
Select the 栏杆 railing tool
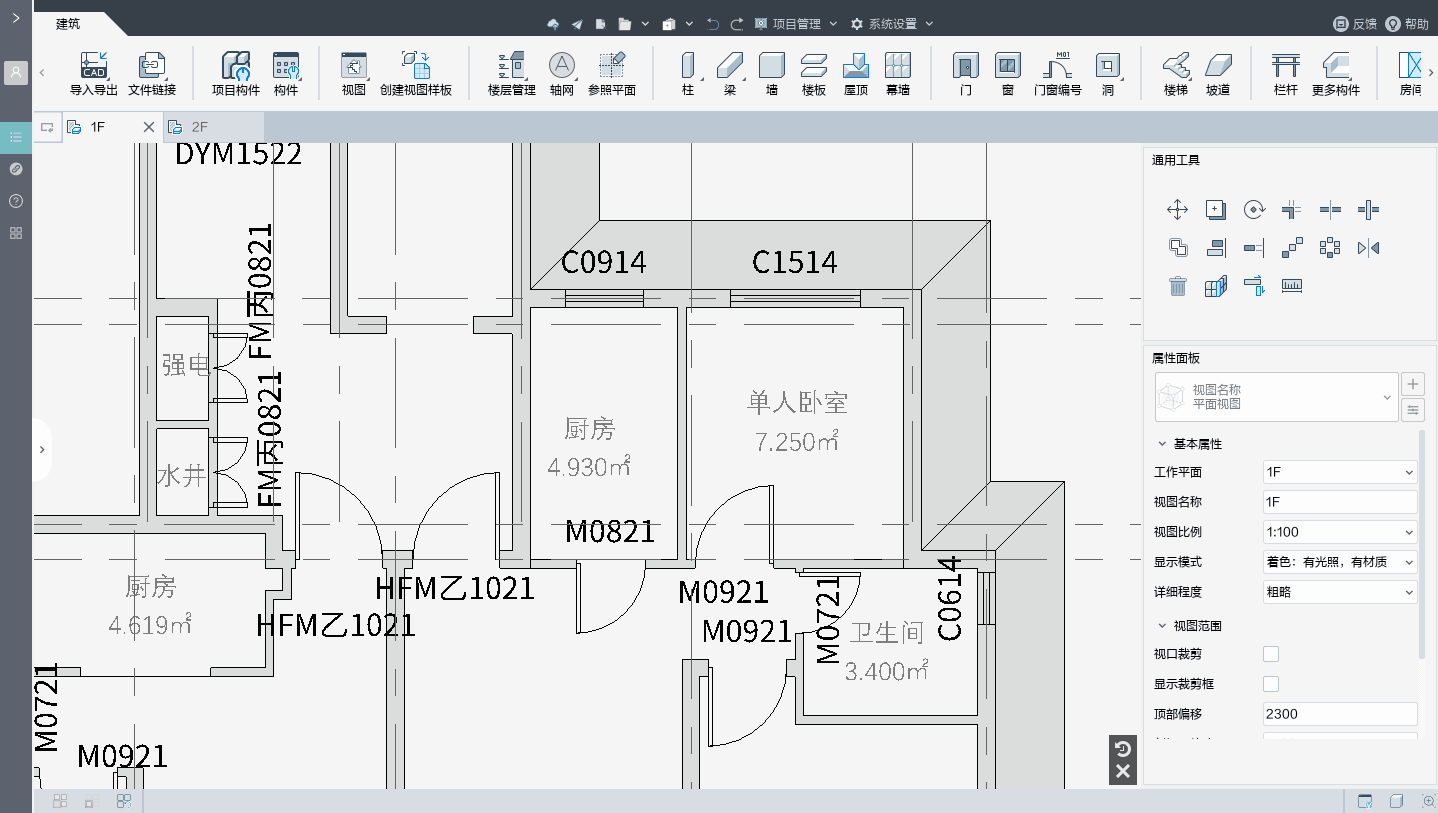(1286, 74)
